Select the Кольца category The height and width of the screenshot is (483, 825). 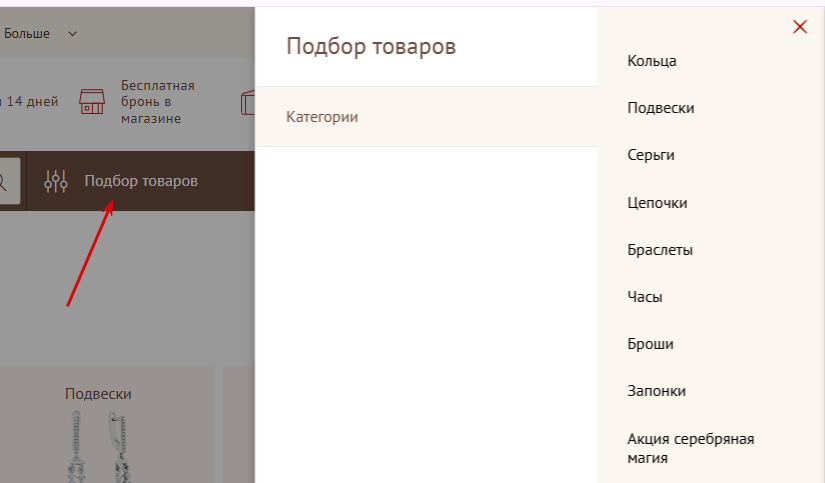(651, 61)
